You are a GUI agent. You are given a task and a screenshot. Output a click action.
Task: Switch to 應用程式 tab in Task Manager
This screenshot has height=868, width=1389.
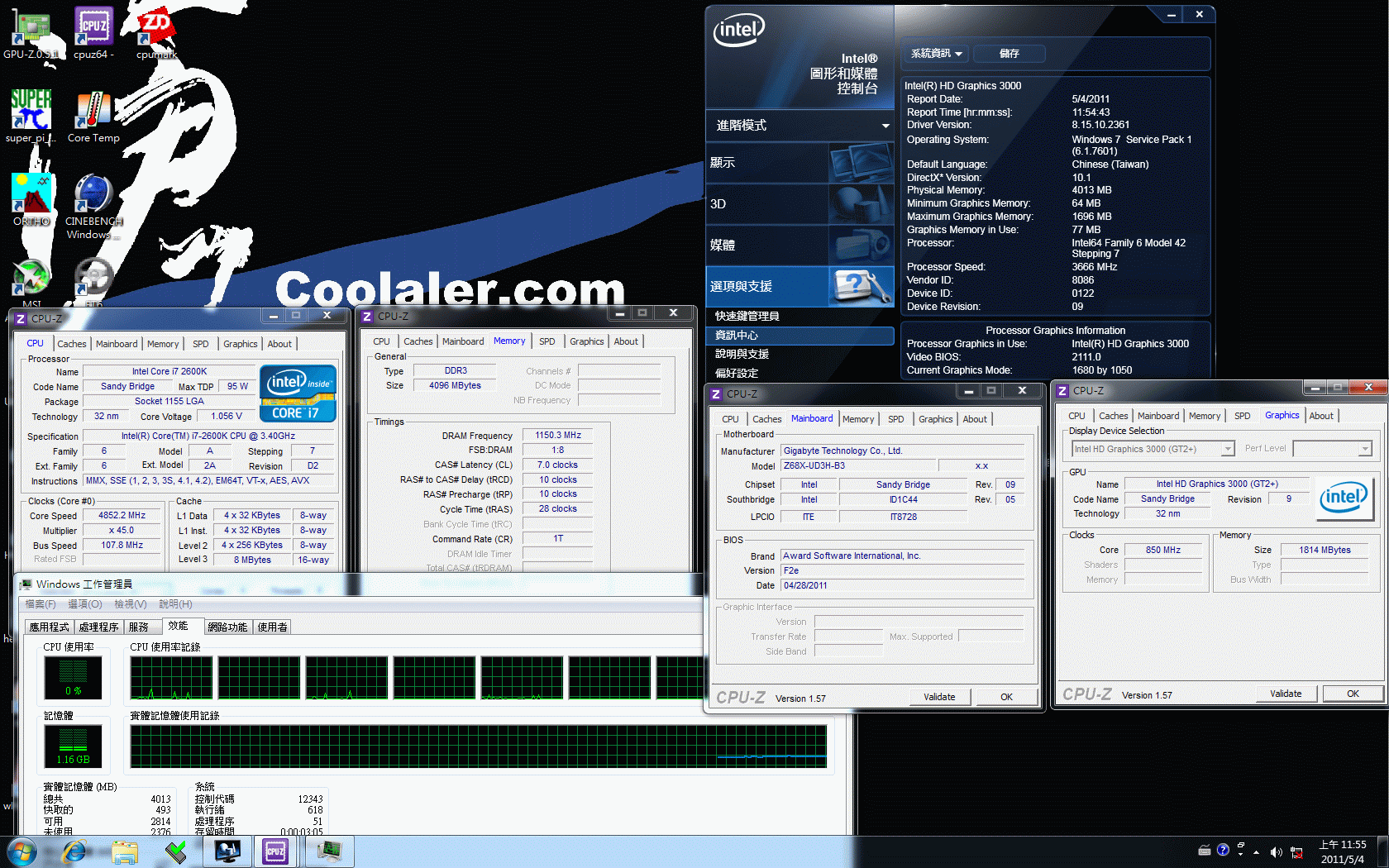click(x=50, y=627)
